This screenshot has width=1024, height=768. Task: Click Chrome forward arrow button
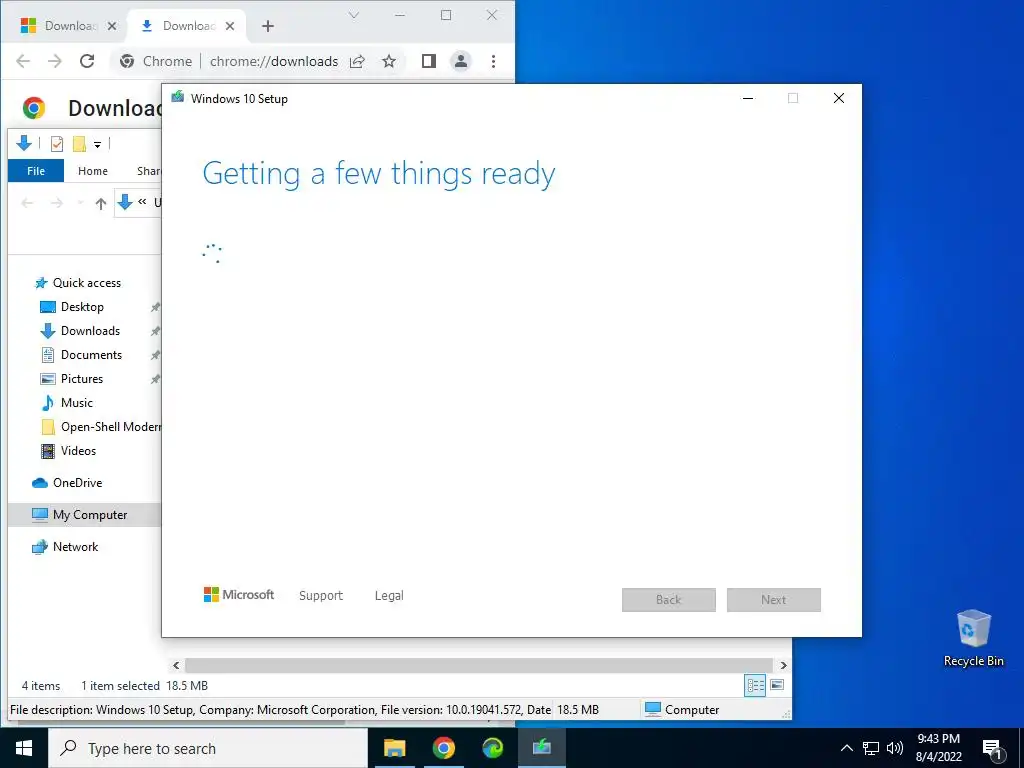click(x=55, y=61)
